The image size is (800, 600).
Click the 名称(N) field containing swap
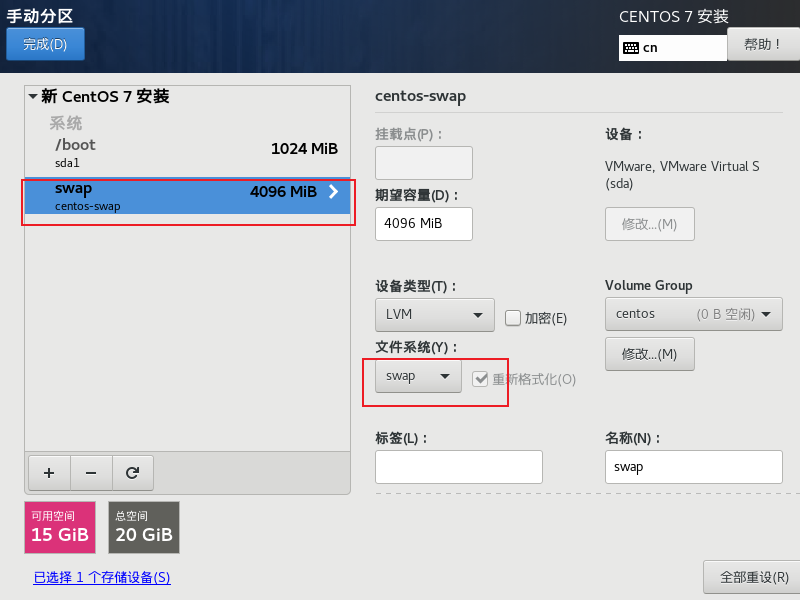tap(693, 467)
